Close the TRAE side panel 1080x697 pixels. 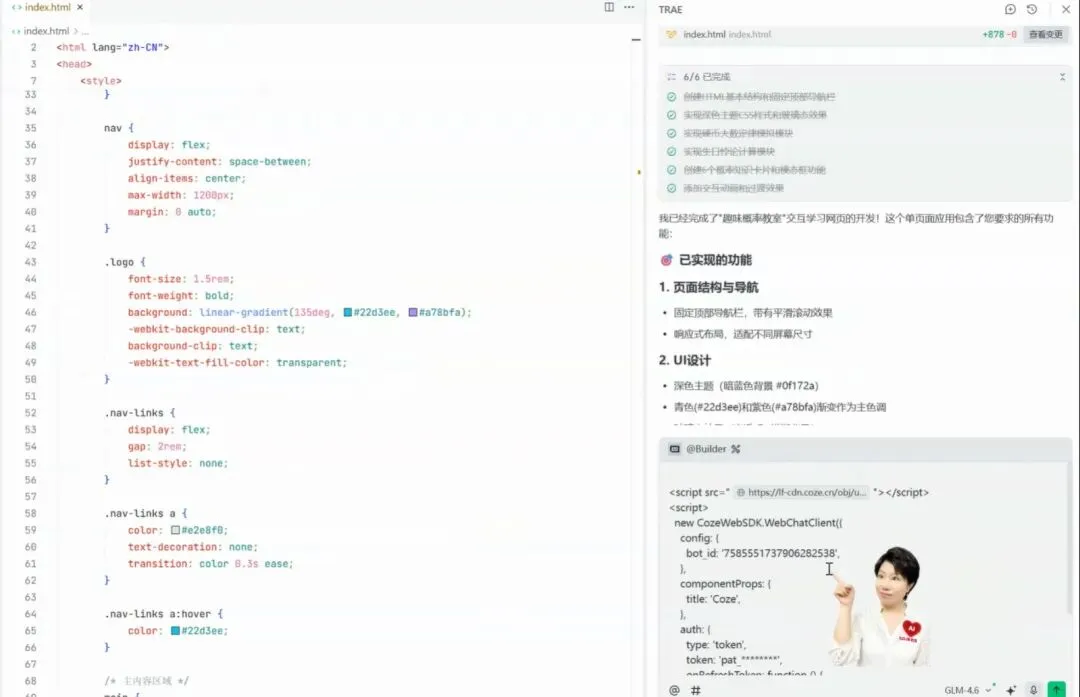[x=1066, y=9]
